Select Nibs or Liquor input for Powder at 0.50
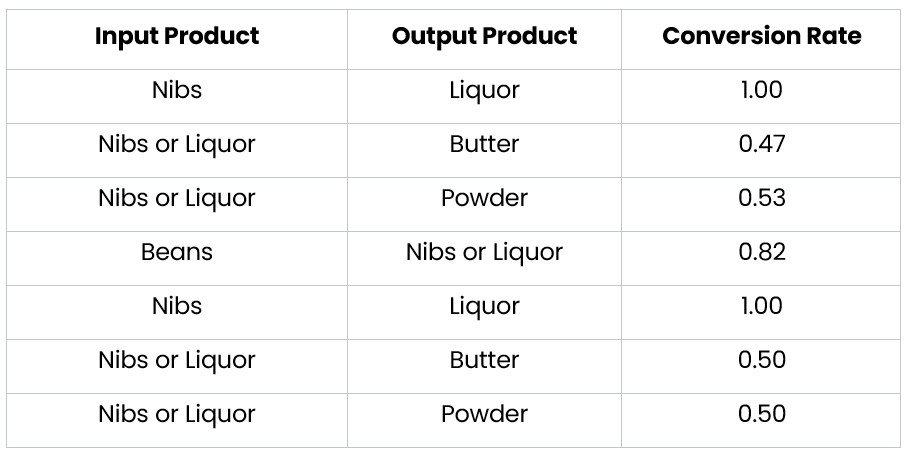The height and width of the screenshot is (458, 907). [x=177, y=414]
